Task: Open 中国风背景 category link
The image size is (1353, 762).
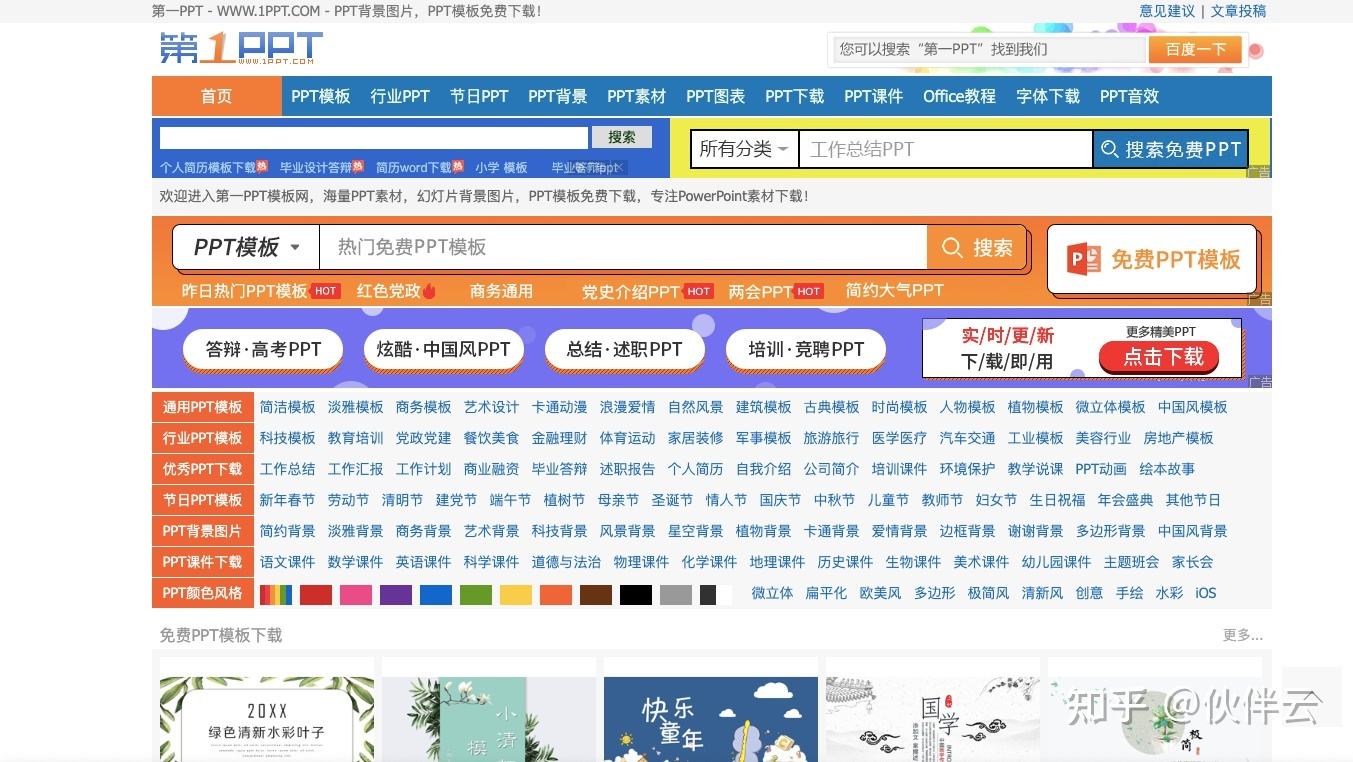Action: [x=1193, y=531]
